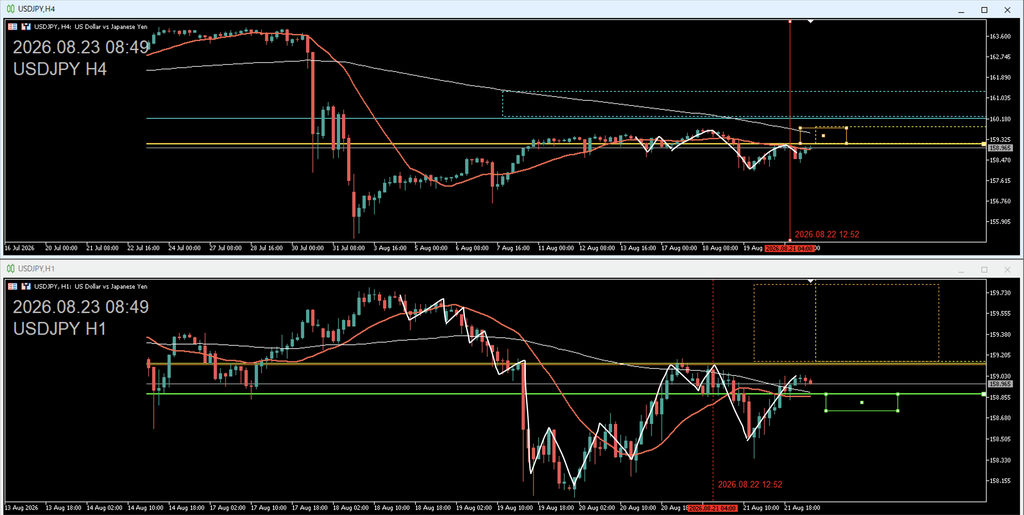This screenshot has height=515, width=1024.
Task: Select vertical line date label on H1 timeline
Action: click(712, 508)
